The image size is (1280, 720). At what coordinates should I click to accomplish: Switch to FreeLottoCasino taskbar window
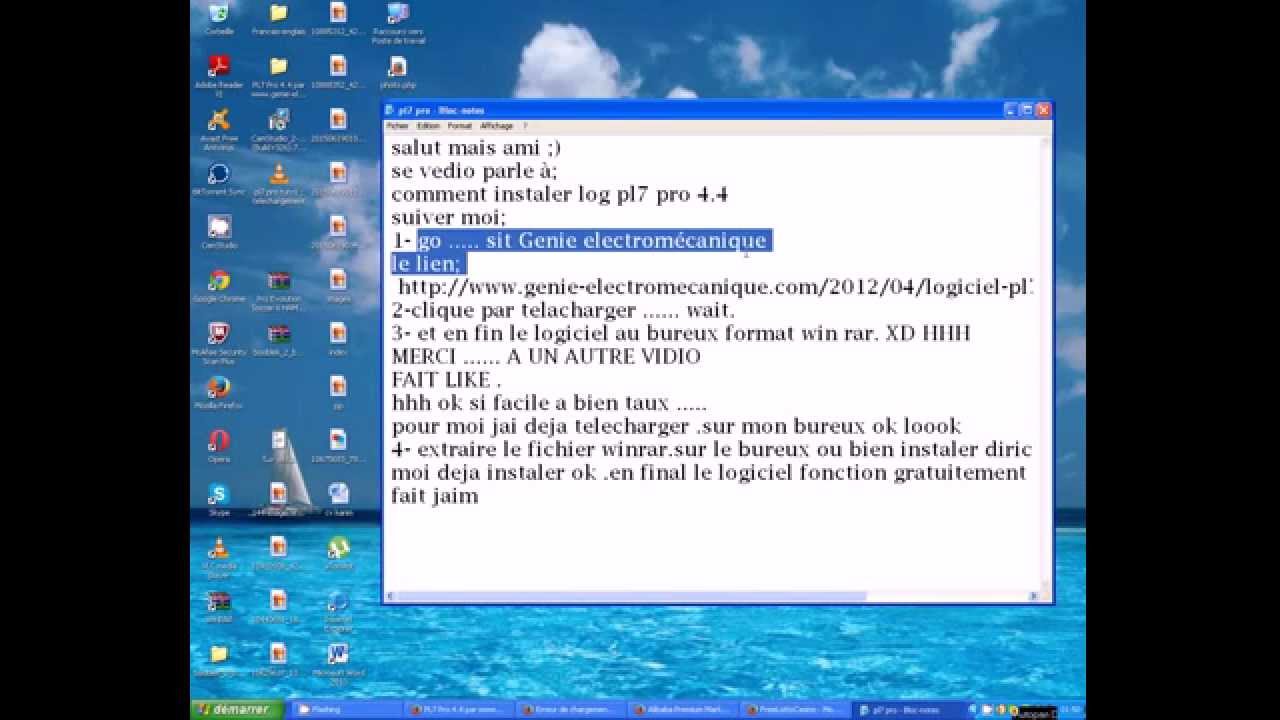point(794,709)
